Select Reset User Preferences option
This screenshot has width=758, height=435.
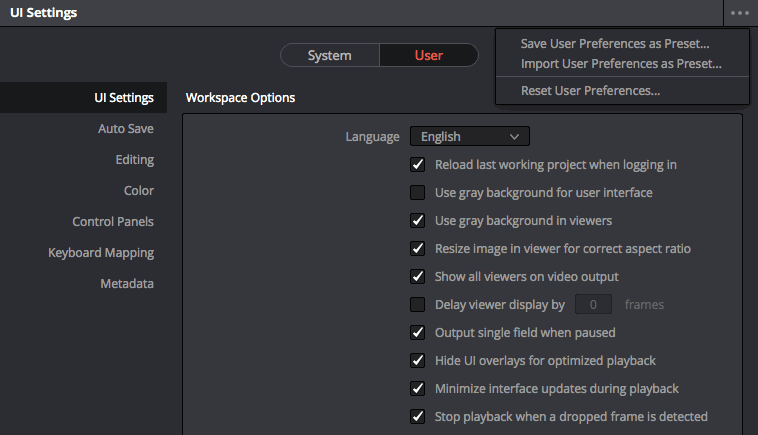[x=590, y=91]
